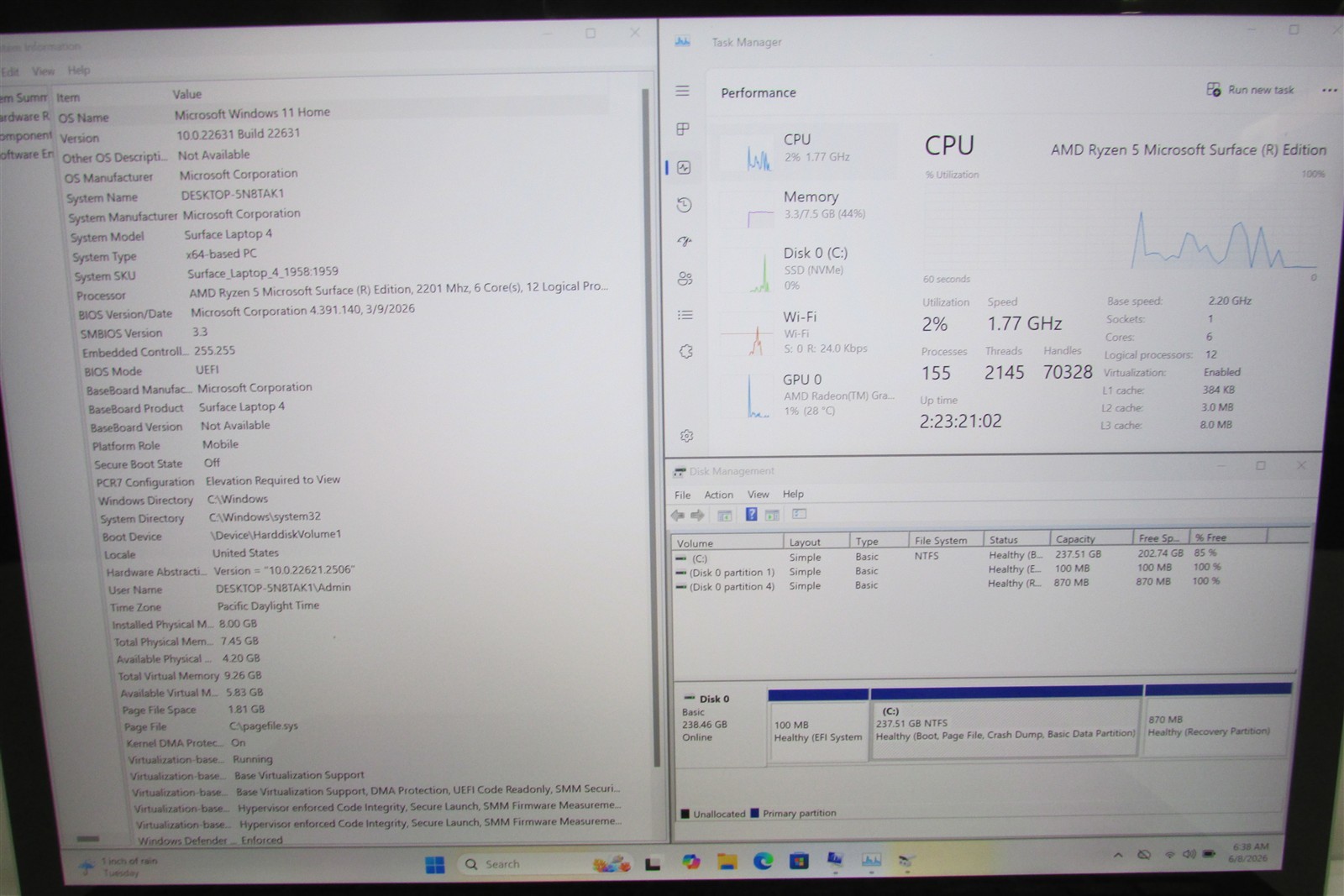The height and width of the screenshot is (896, 1344).
Task: Select the CPU performance graph entry
Action: click(x=806, y=151)
